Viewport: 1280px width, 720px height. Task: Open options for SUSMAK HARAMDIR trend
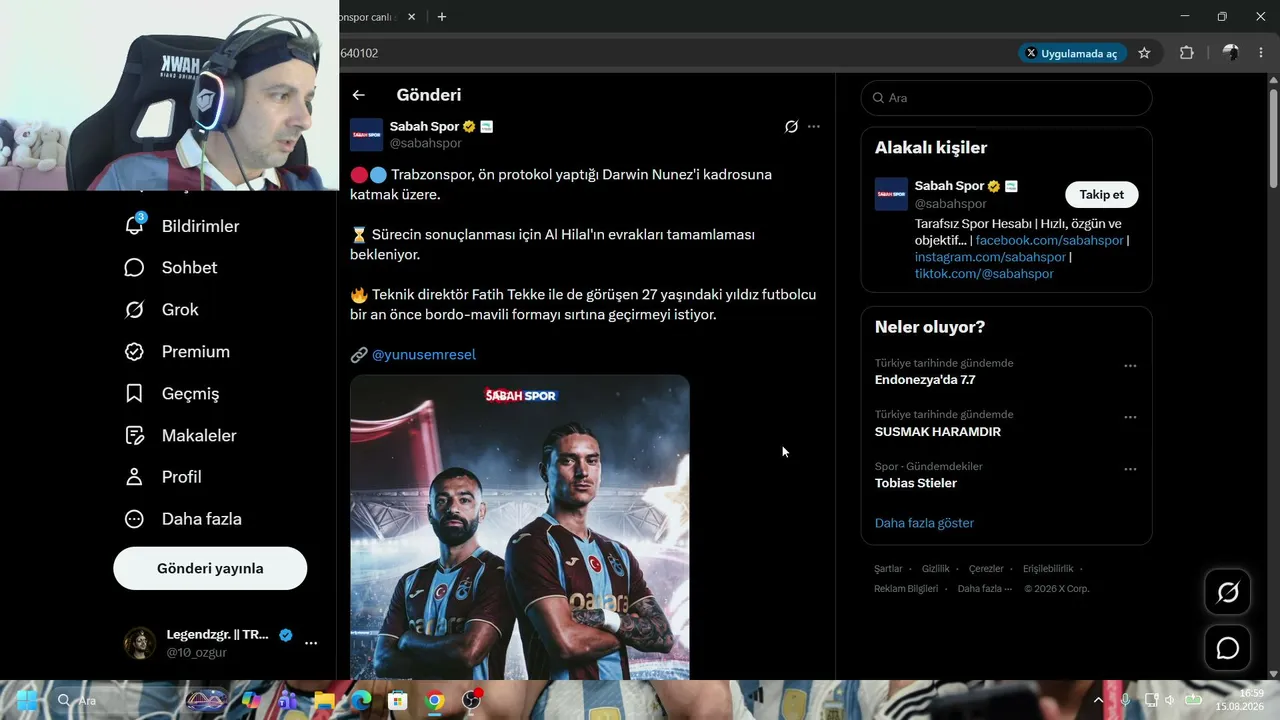1130,417
